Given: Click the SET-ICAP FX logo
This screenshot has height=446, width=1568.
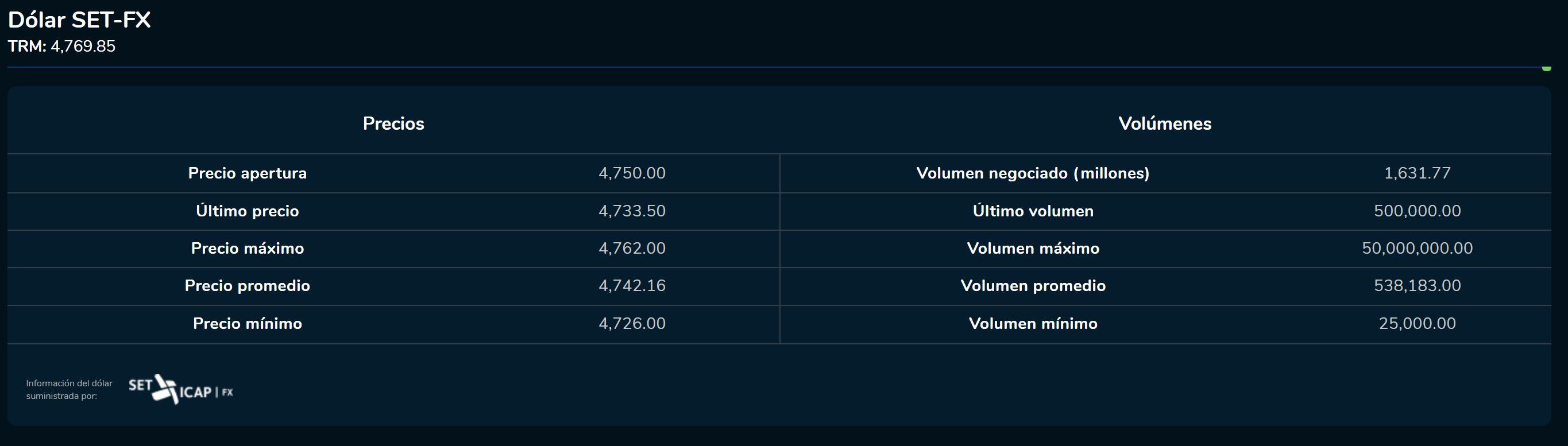Looking at the screenshot, I should [181, 389].
